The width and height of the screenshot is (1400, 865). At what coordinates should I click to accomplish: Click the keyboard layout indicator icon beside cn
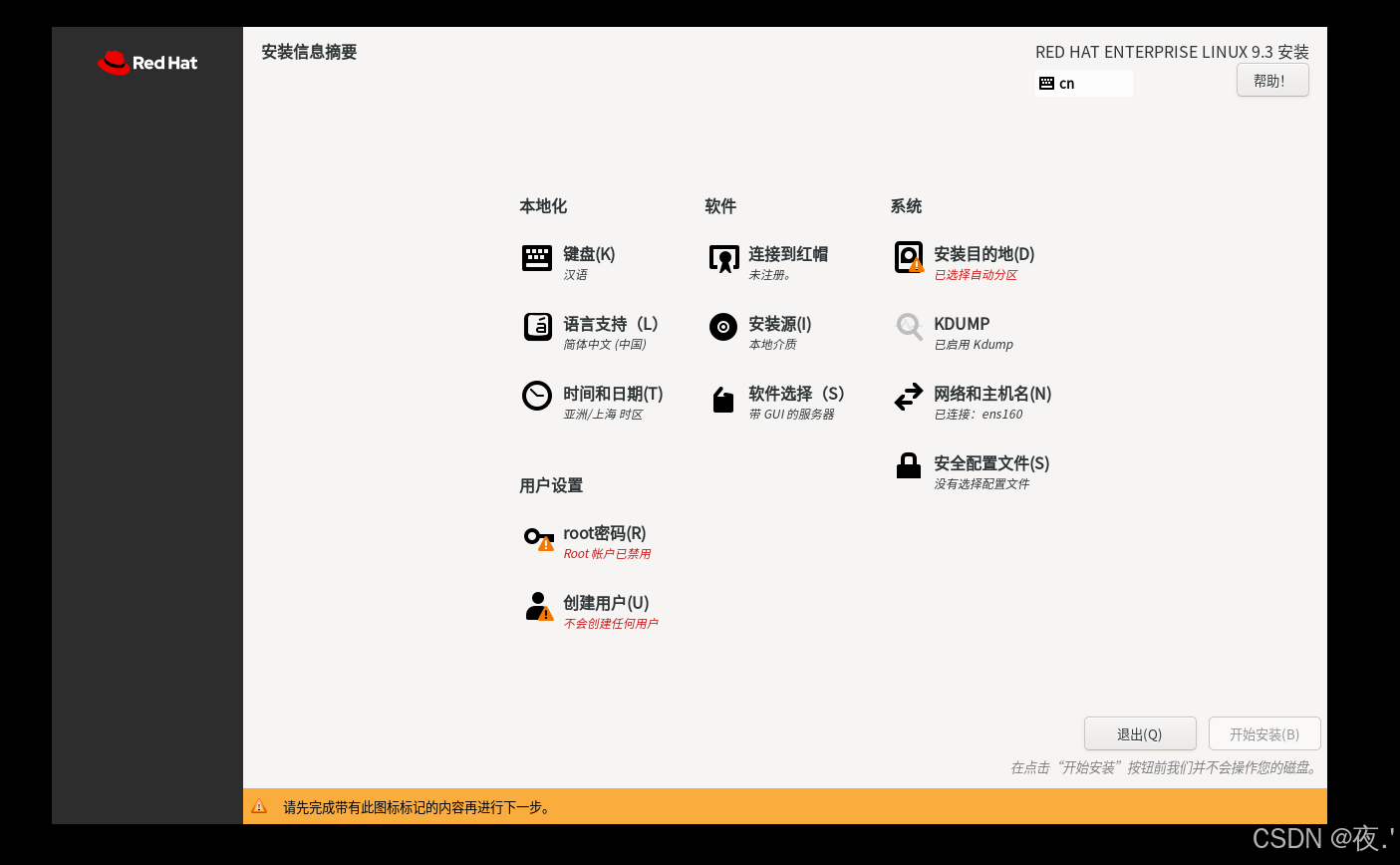[1046, 84]
